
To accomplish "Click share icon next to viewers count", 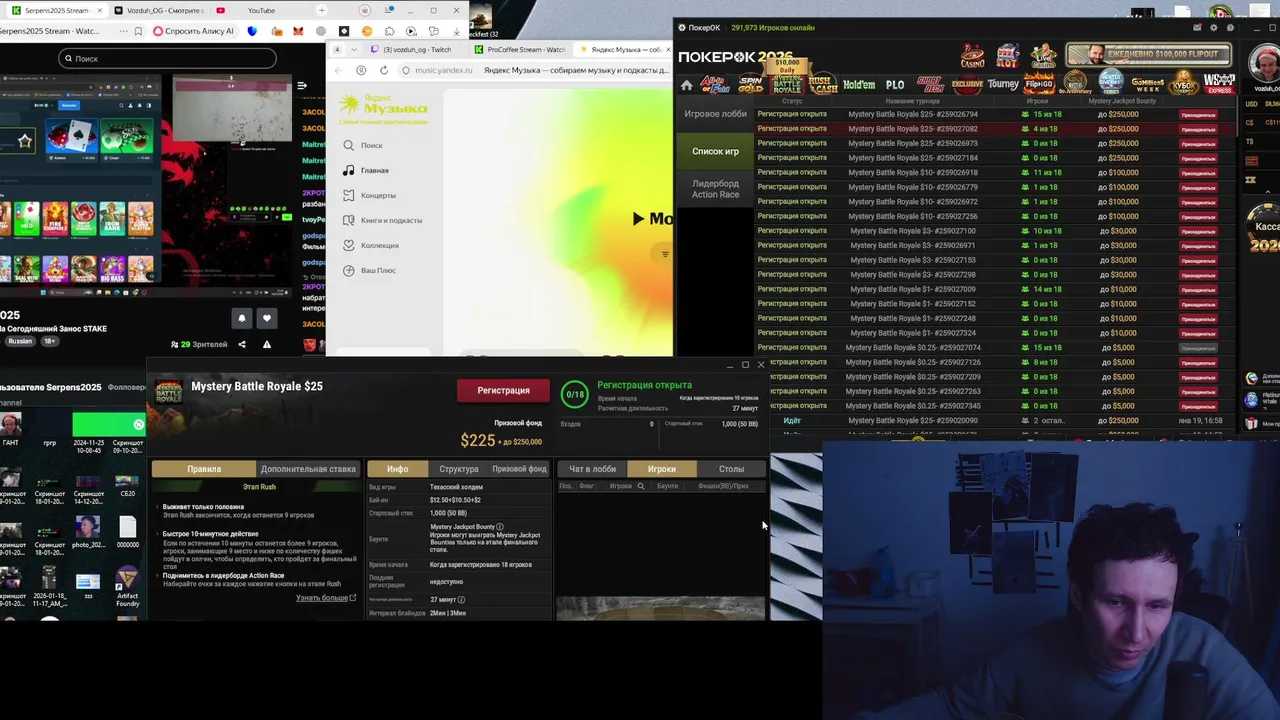I will pyautogui.click(x=241, y=344).
